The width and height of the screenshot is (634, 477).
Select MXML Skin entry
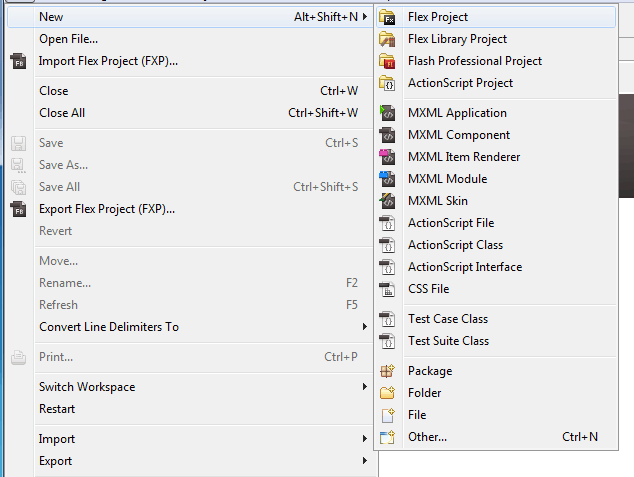pos(496,201)
